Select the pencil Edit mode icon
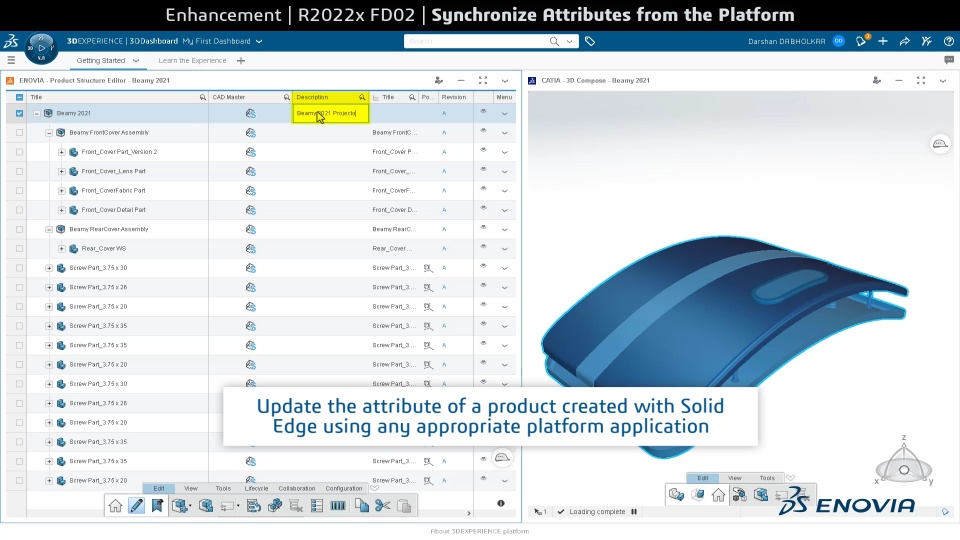The width and height of the screenshot is (960, 540). tap(137, 506)
